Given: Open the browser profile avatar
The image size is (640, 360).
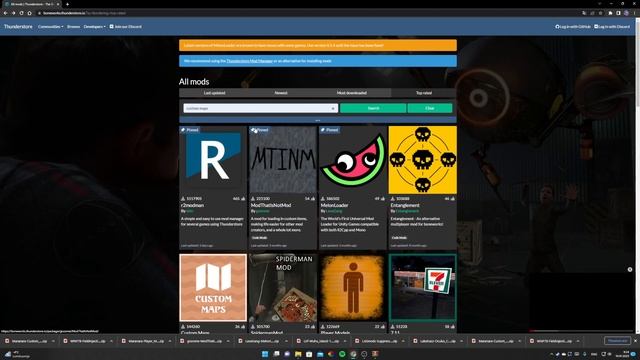Looking at the screenshot, I should (626, 13).
